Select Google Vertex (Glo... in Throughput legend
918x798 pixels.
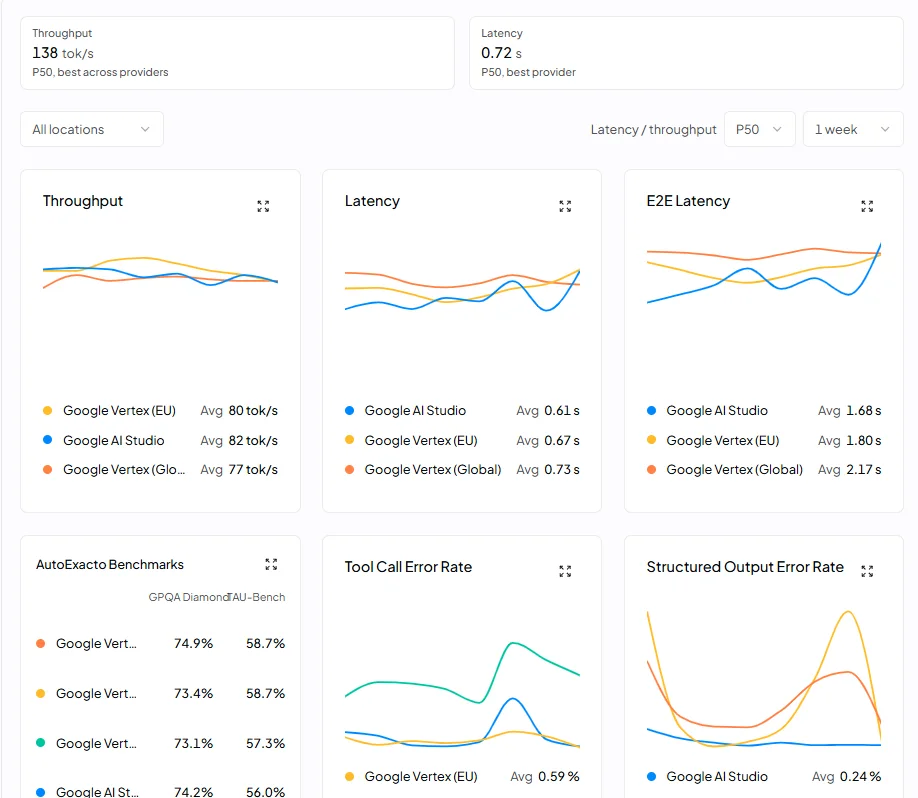click(124, 470)
